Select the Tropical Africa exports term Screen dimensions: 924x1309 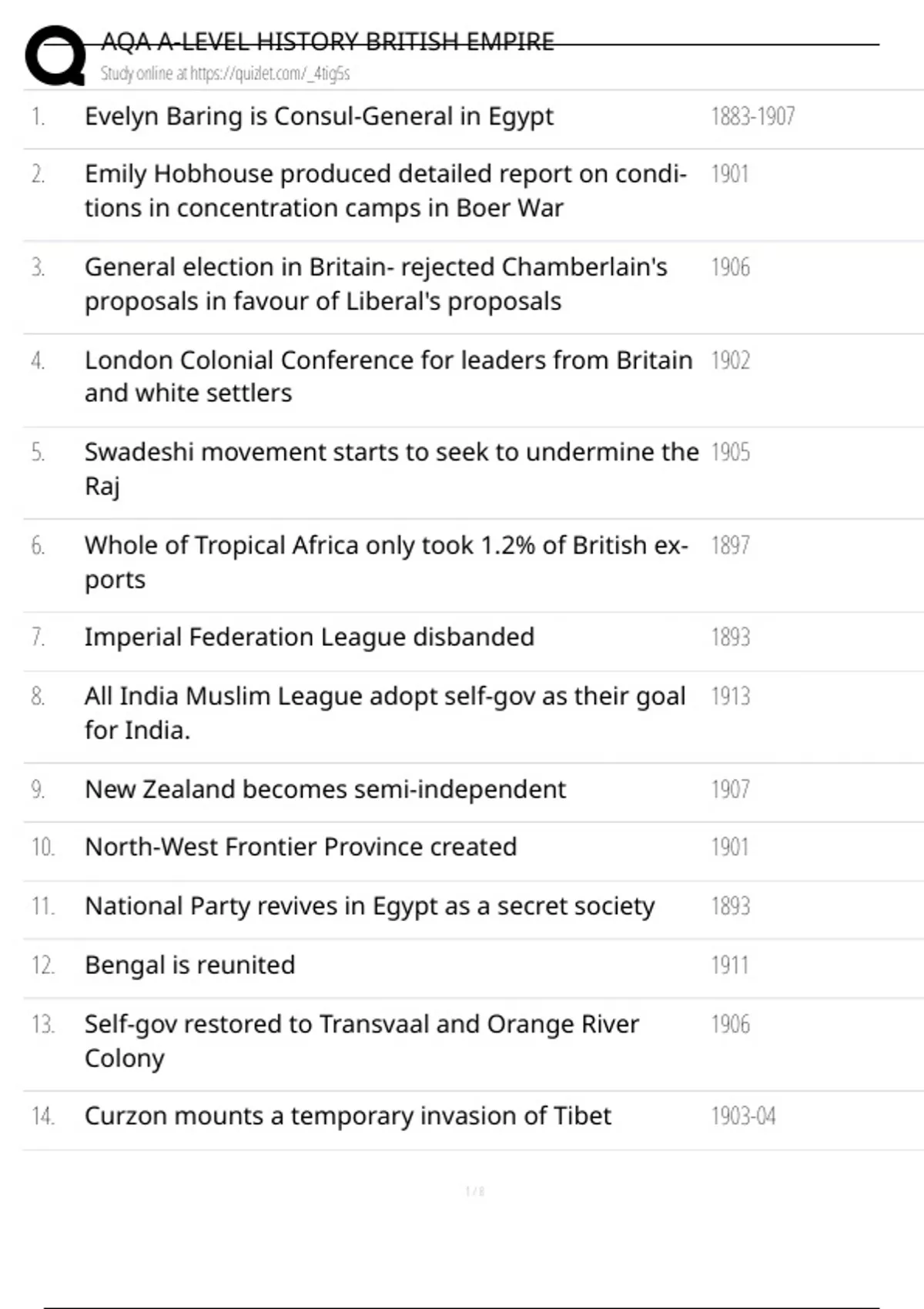(386, 562)
